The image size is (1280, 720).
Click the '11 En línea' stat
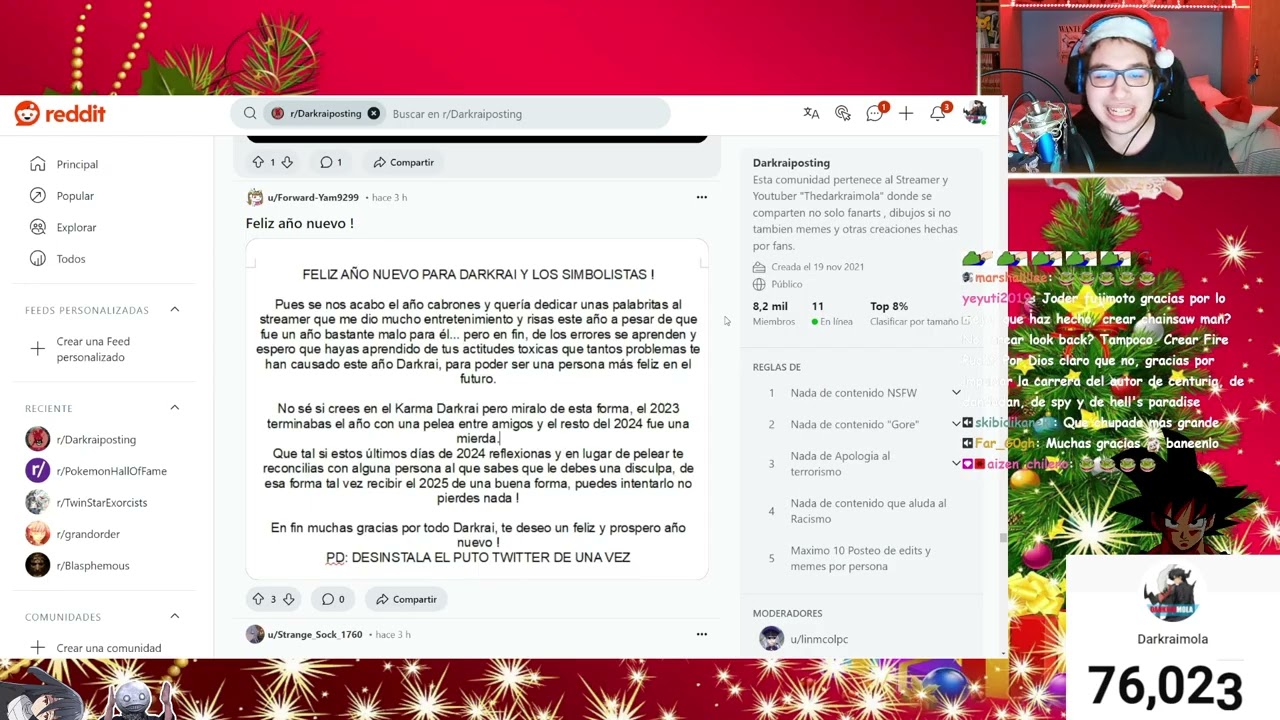(832, 313)
